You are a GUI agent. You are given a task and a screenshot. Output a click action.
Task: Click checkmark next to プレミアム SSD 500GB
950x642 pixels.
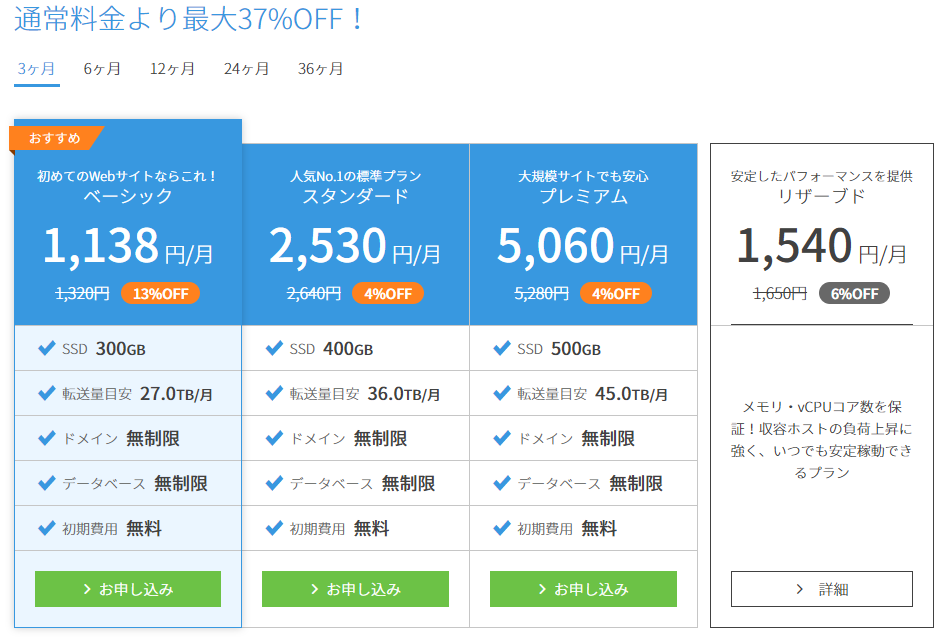point(502,348)
